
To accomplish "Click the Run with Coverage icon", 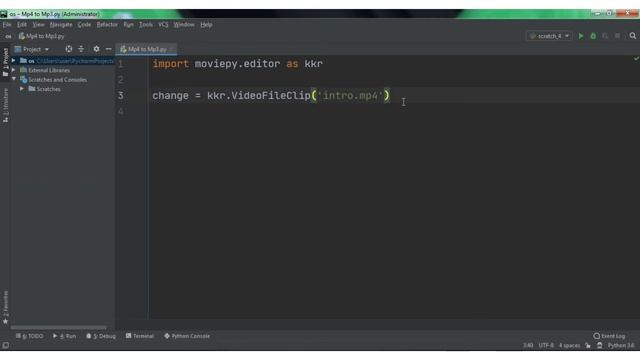I will point(605,36).
